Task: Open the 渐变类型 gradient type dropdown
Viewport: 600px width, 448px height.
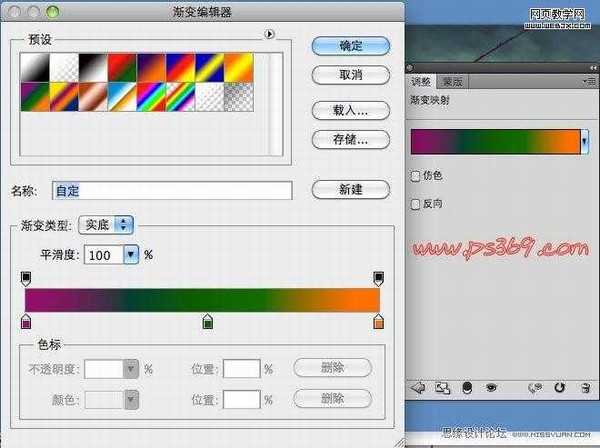Action: [x=109, y=226]
